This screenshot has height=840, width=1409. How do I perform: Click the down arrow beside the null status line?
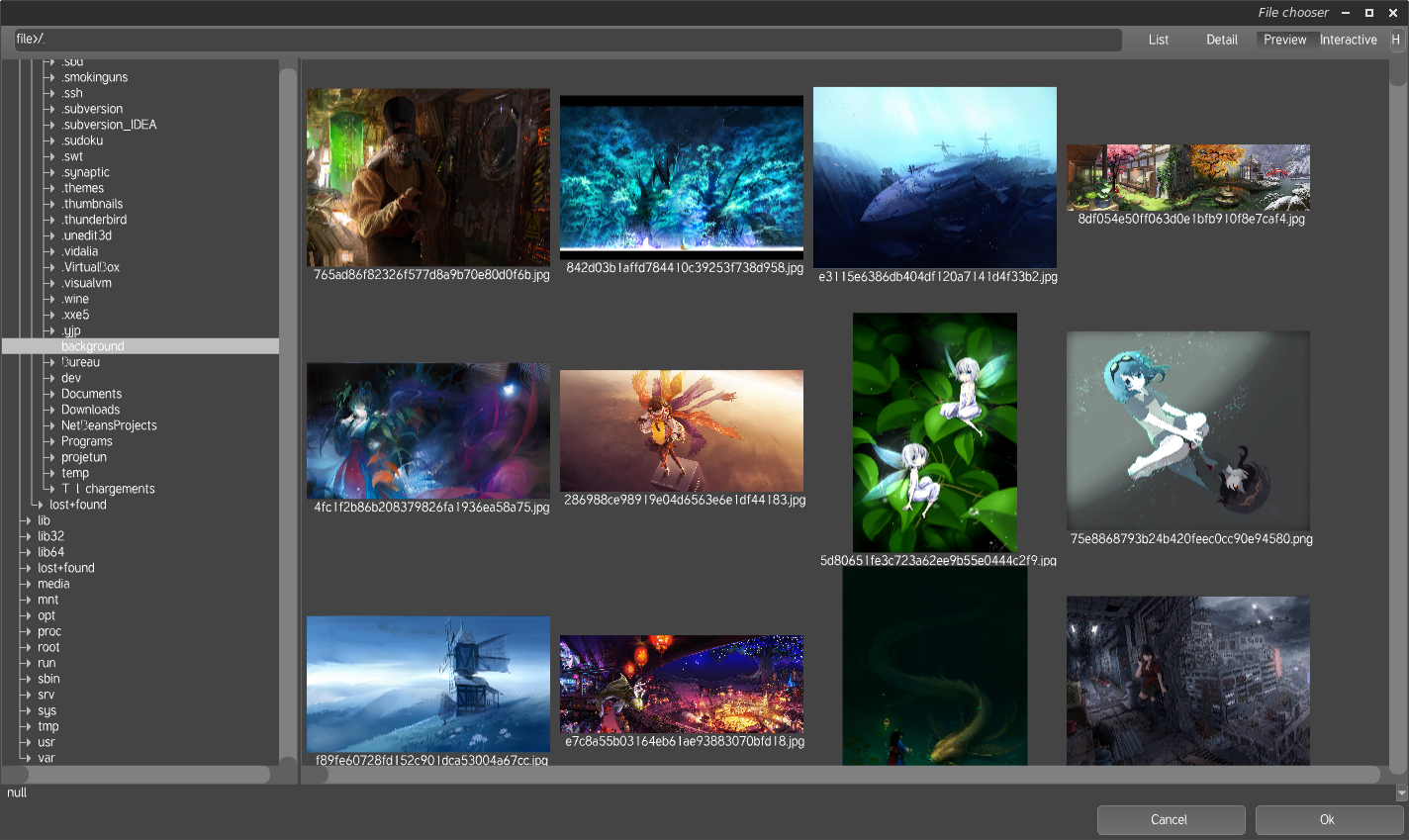(x=1401, y=793)
